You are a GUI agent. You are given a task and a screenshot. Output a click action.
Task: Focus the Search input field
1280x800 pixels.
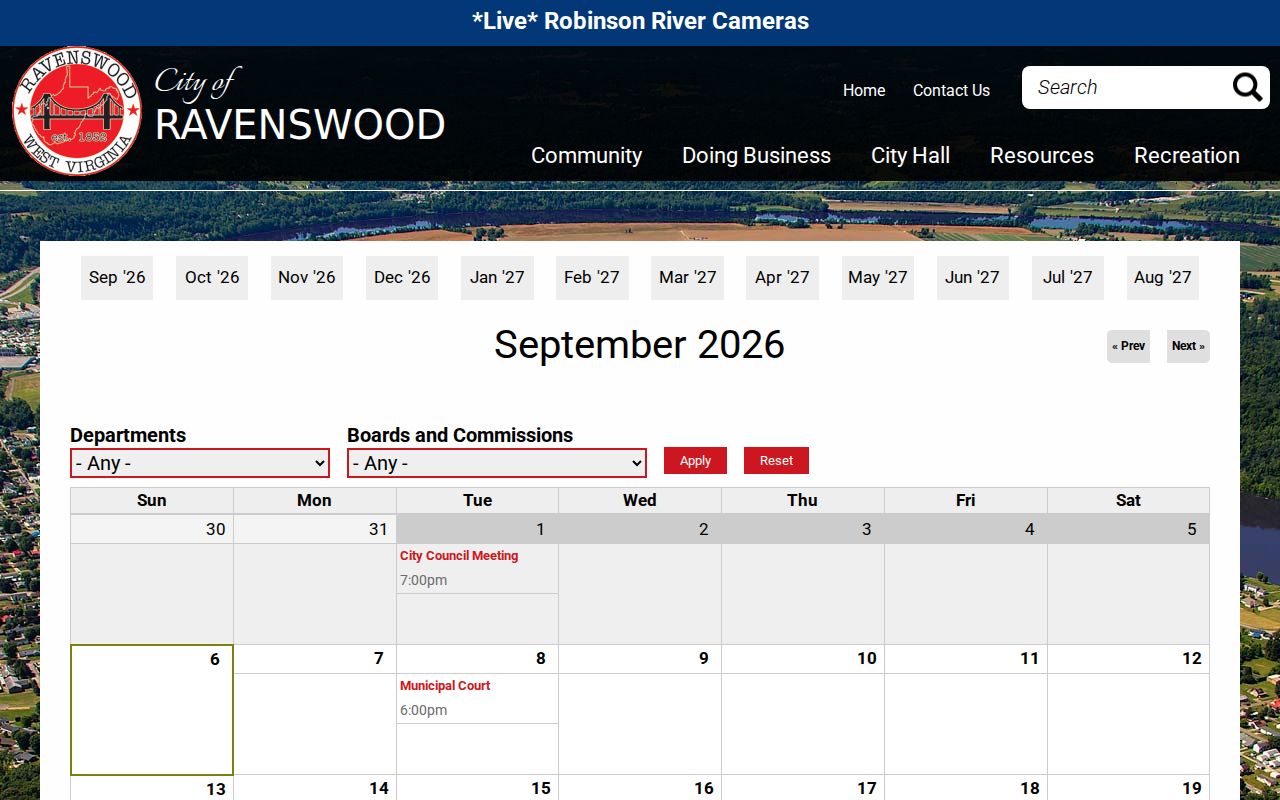point(1127,88)
